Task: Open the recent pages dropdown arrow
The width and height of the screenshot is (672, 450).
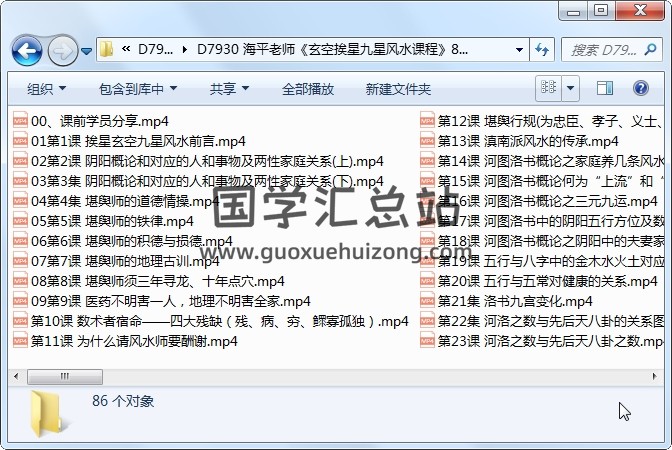Action: 87,51
